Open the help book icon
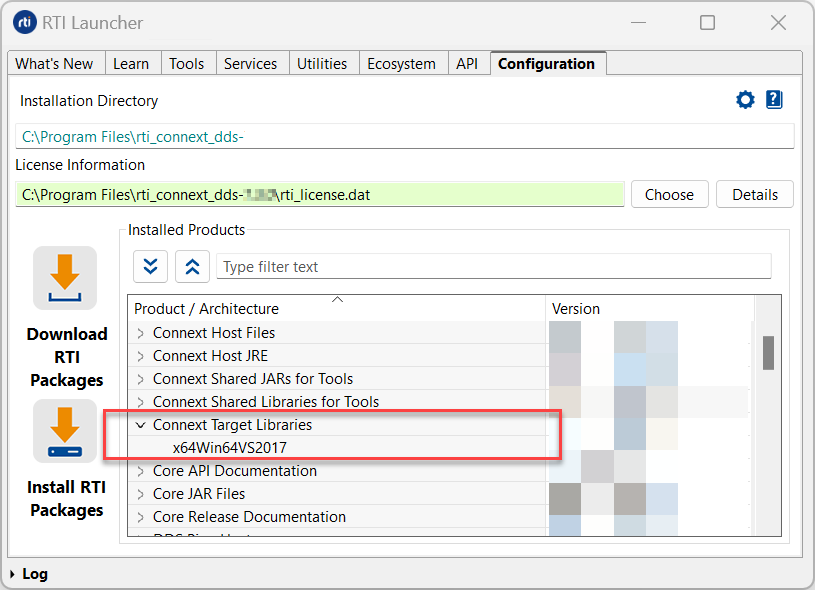 pos(774,100)
